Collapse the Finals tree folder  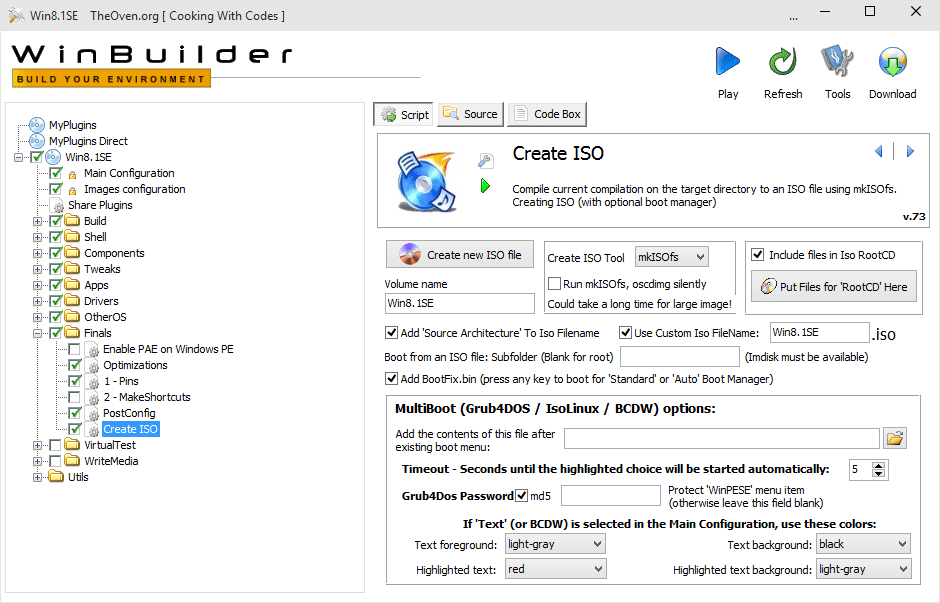pyautogui.click(x=37, y=333)
